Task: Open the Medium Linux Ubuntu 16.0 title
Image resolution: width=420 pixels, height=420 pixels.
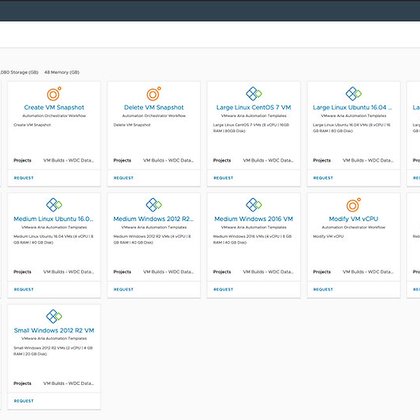Action: [53, 219]
